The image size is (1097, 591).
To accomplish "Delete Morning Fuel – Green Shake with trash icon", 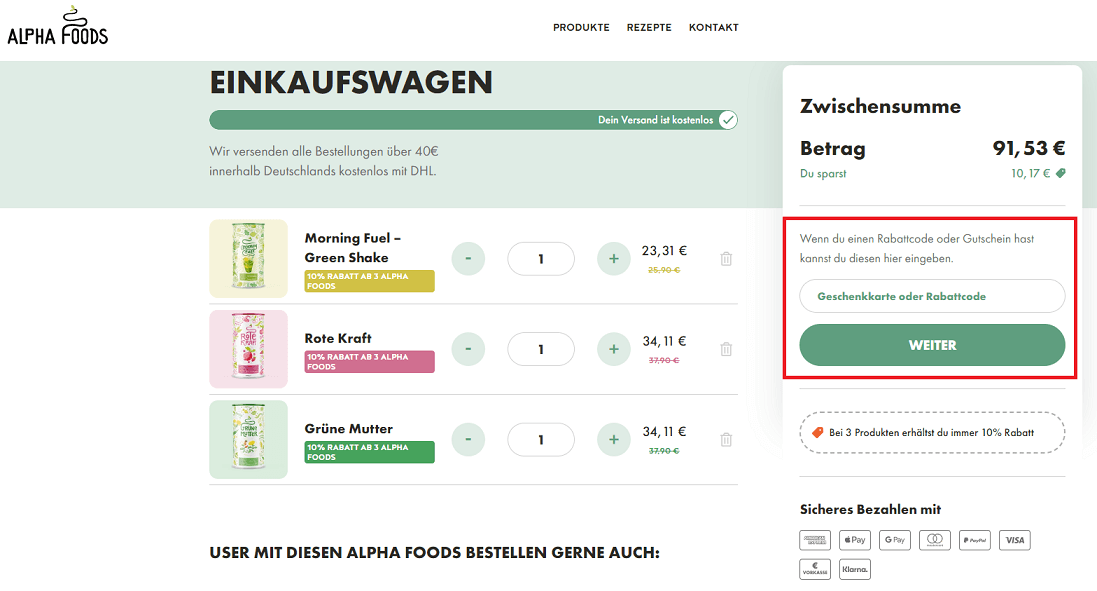I will pos(726,259).
